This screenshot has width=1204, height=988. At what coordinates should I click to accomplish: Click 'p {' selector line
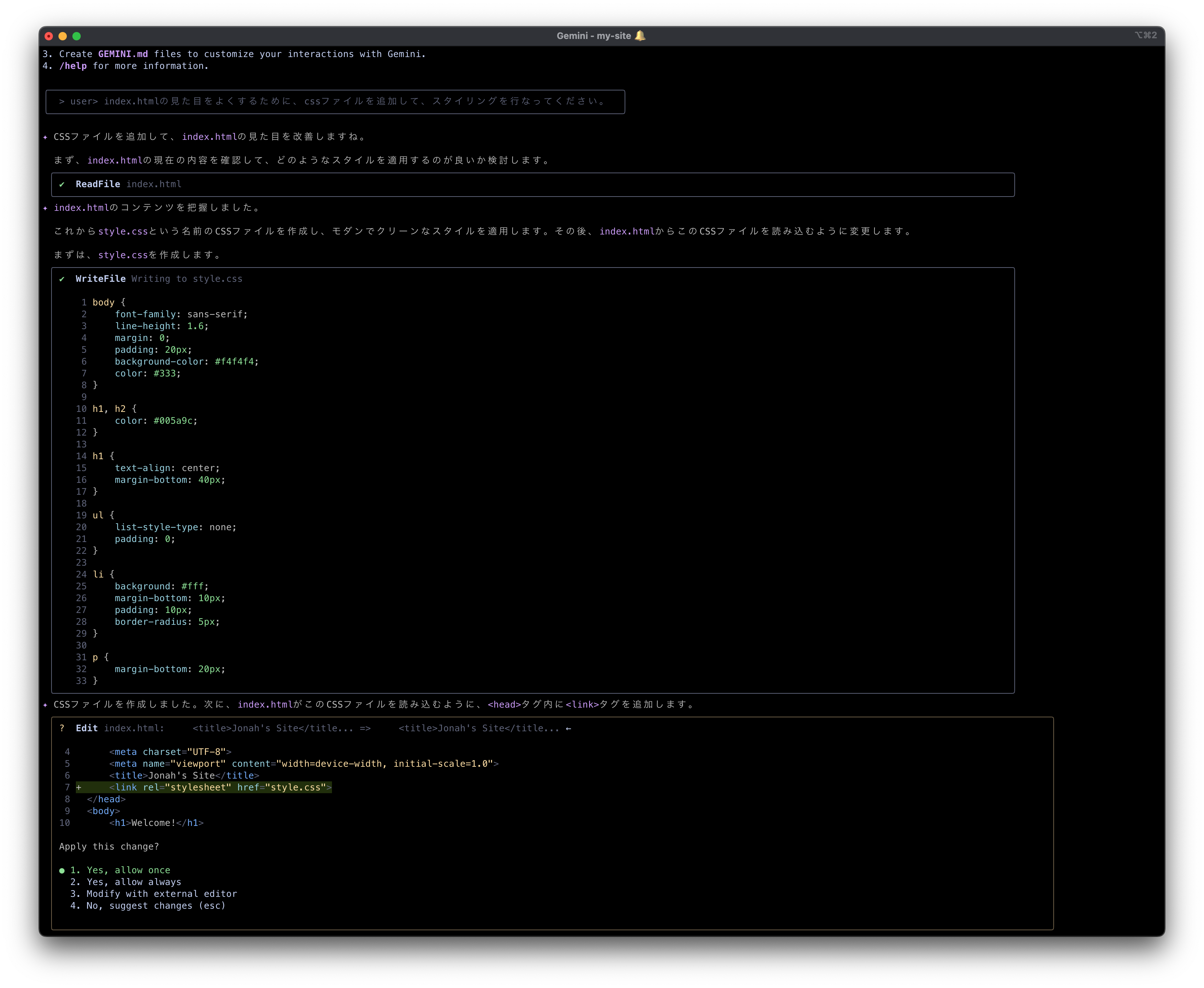(x=100, y=658)
